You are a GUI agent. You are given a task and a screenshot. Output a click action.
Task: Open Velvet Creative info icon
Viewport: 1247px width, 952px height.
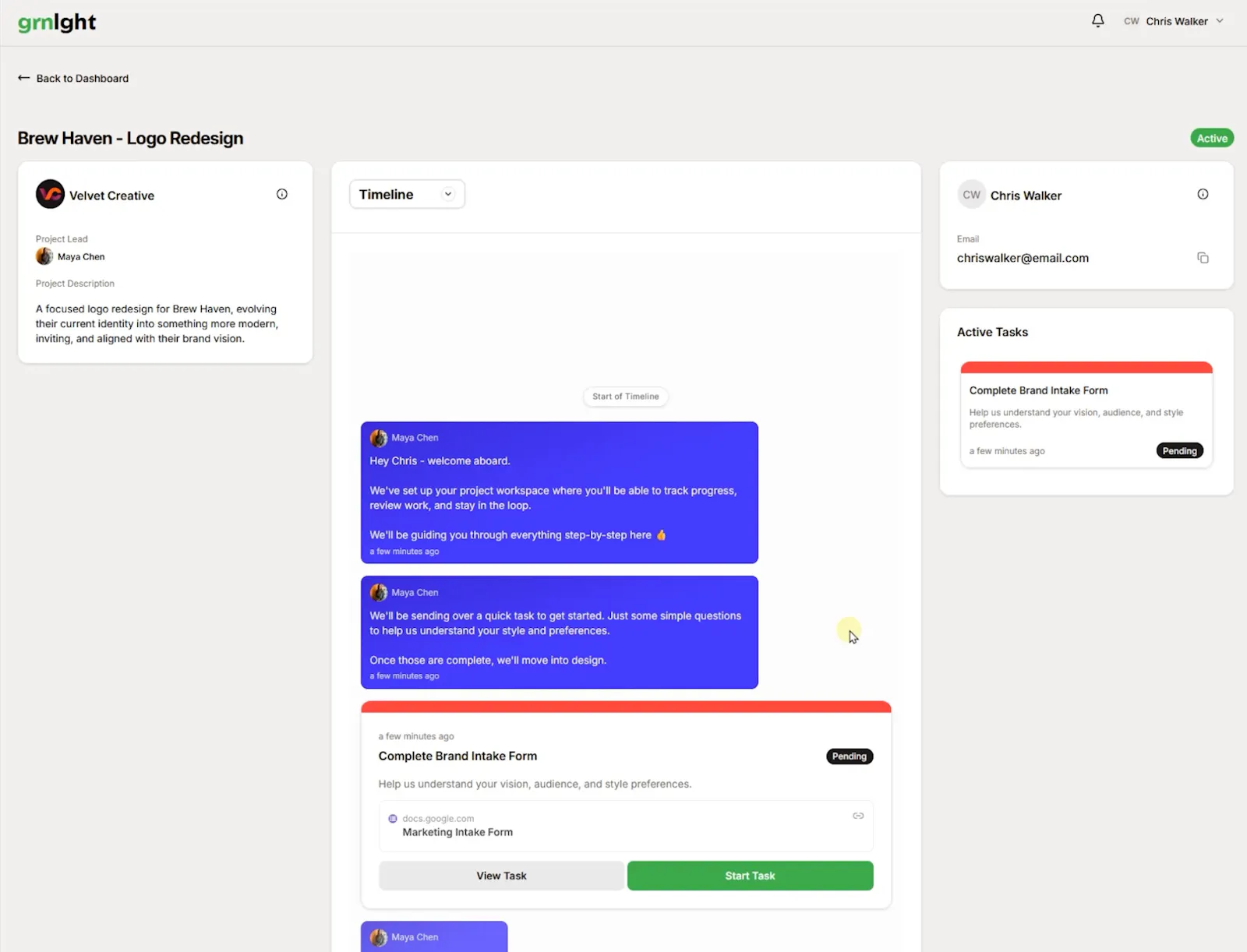pos(282,194)
